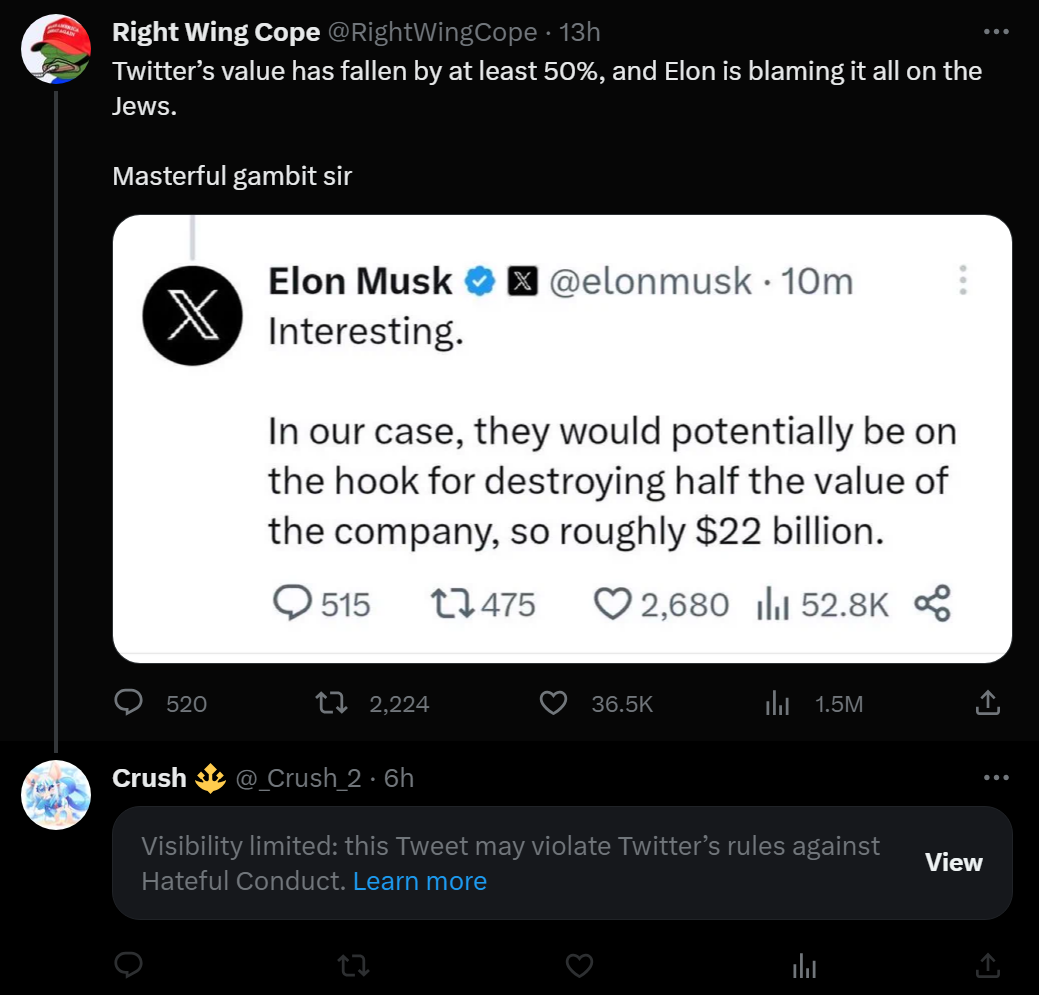Viewport: 1039px width, 995px height.
Task: Open Right Wing Cope's profile picture
Action: click(56, 49)
